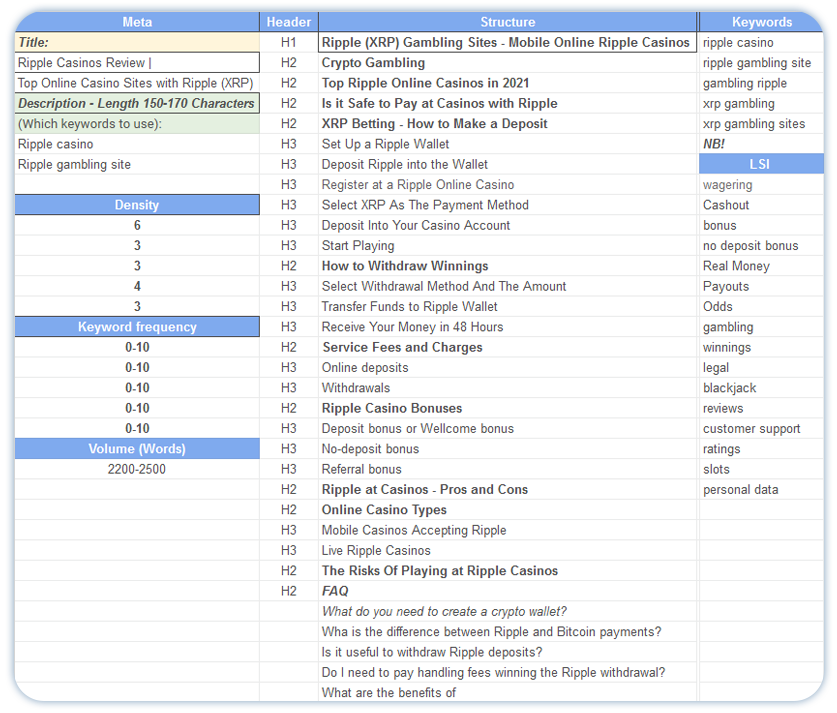Viewport: 837px width, 713px height.
Task: Click the "Volume (Words)" section header
Action: coord(137,449)
